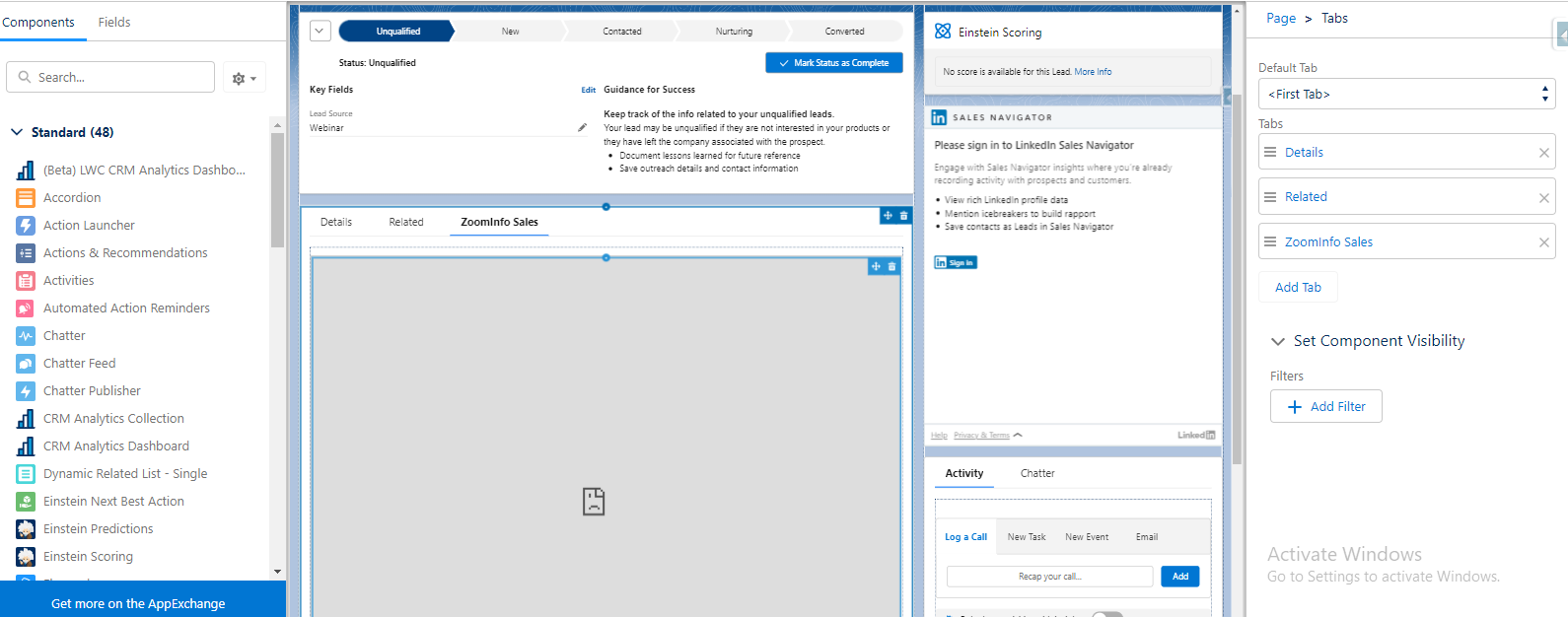Open the path dropdown chevron beside Unqualified

320,32
